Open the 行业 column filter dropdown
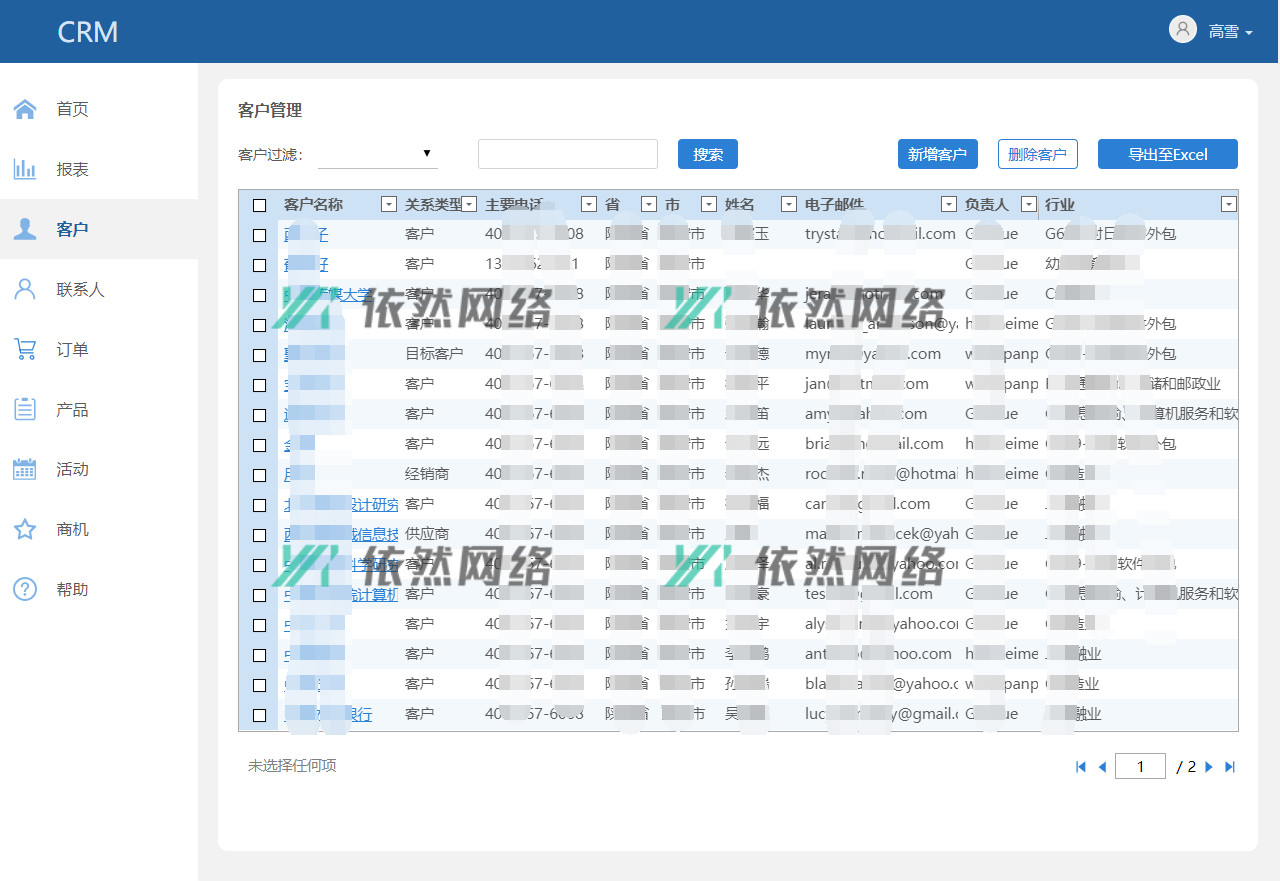 click(1229, 205)
